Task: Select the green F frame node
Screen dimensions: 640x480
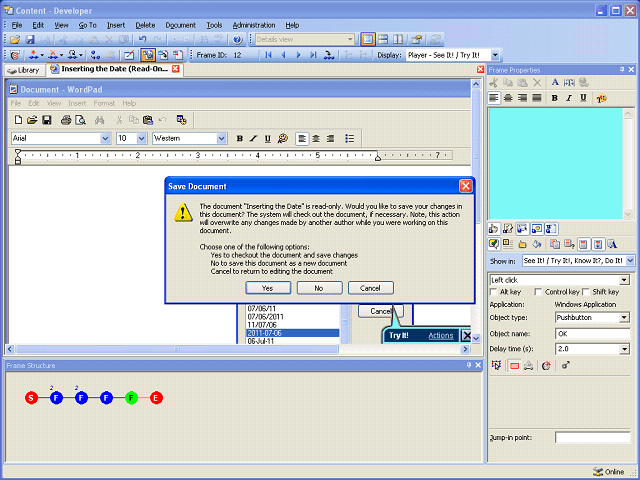Action: 131,398
